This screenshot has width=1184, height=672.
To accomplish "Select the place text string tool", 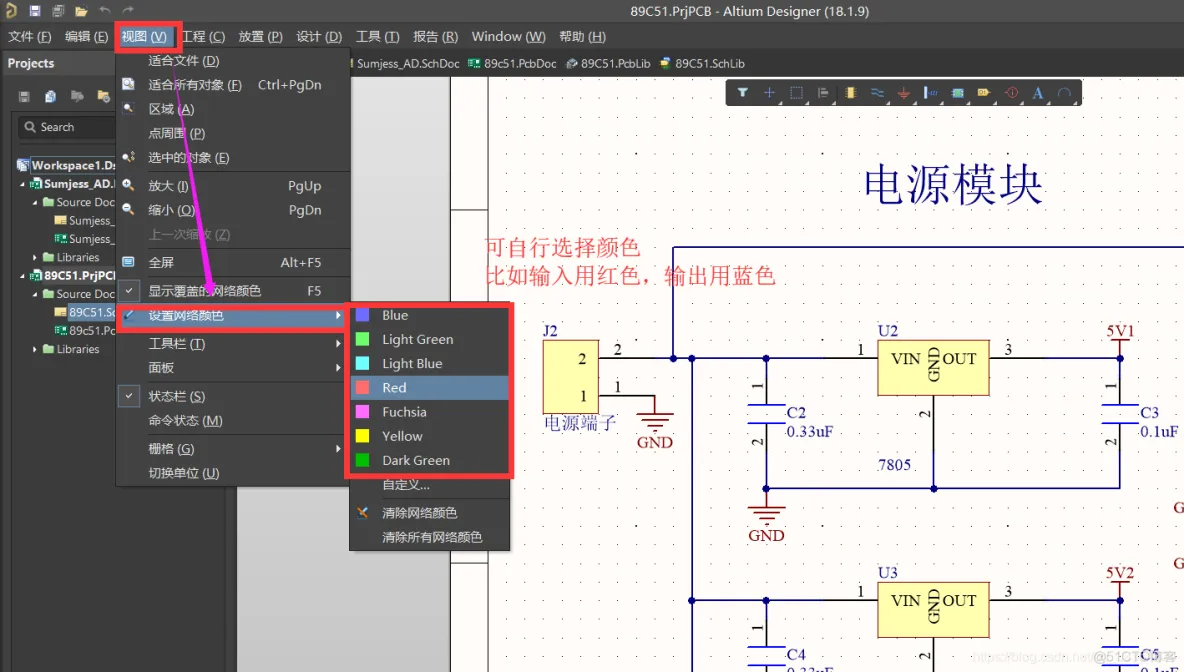I will coord(1038,93).
